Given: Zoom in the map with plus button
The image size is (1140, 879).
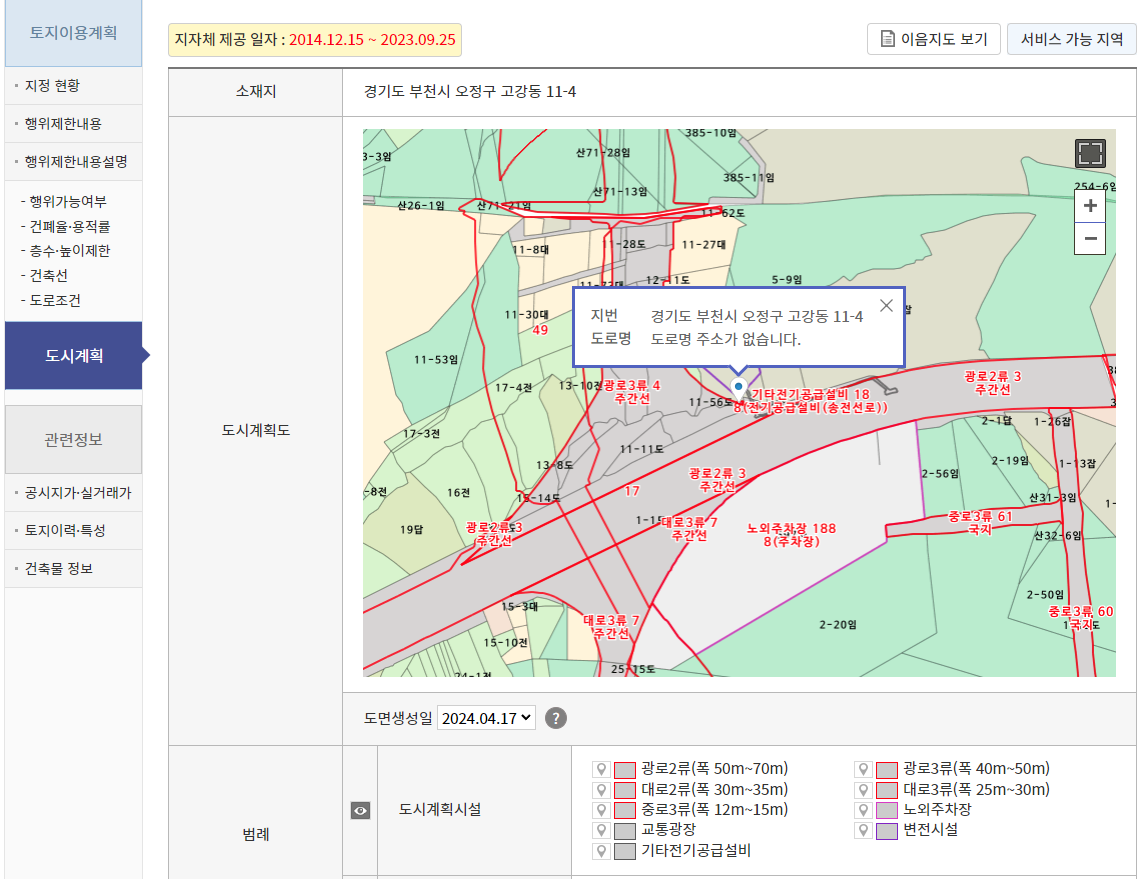Looking at the screenshot, I should click(1090, 206).
